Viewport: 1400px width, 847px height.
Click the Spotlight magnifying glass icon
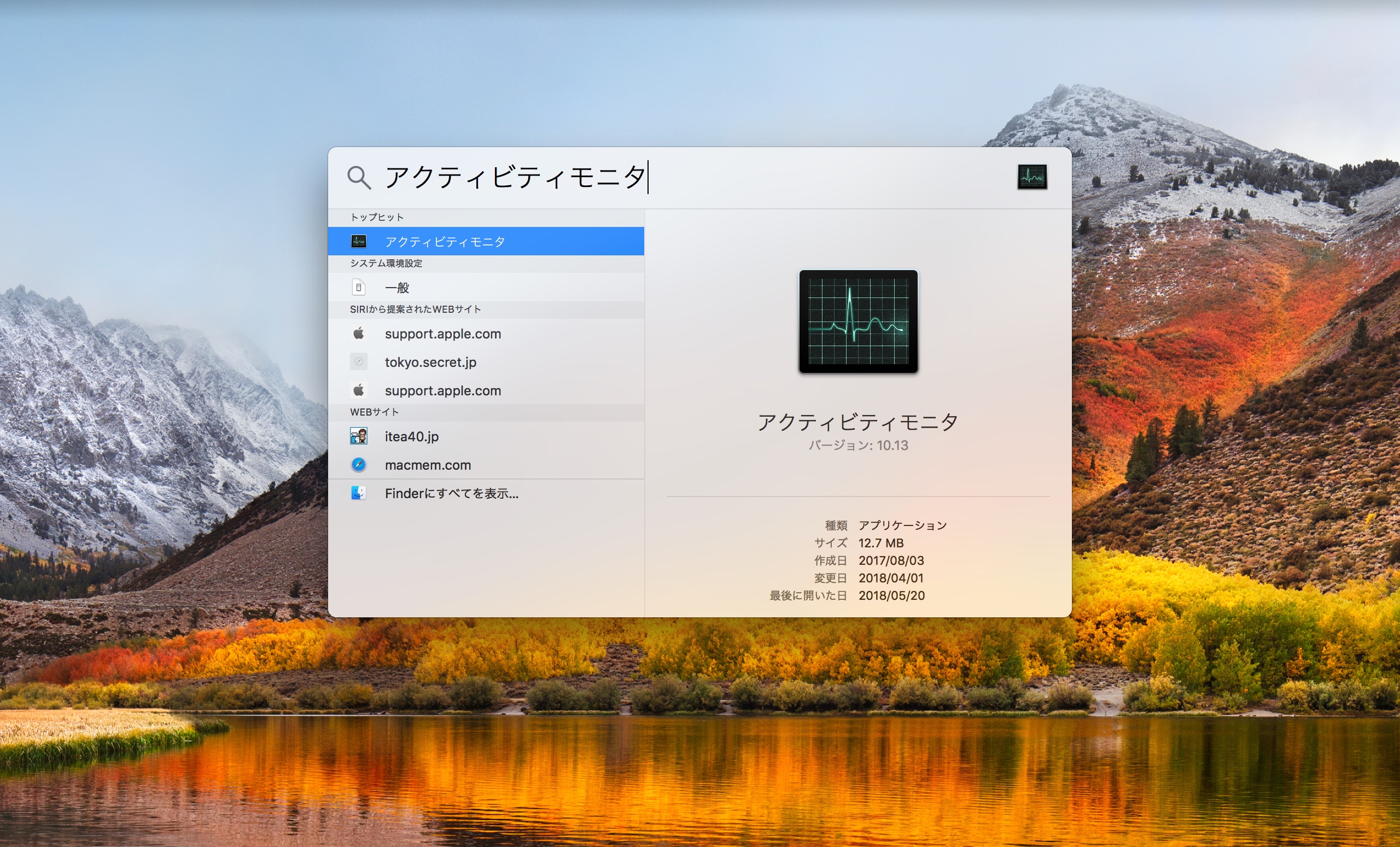[359, 178]
